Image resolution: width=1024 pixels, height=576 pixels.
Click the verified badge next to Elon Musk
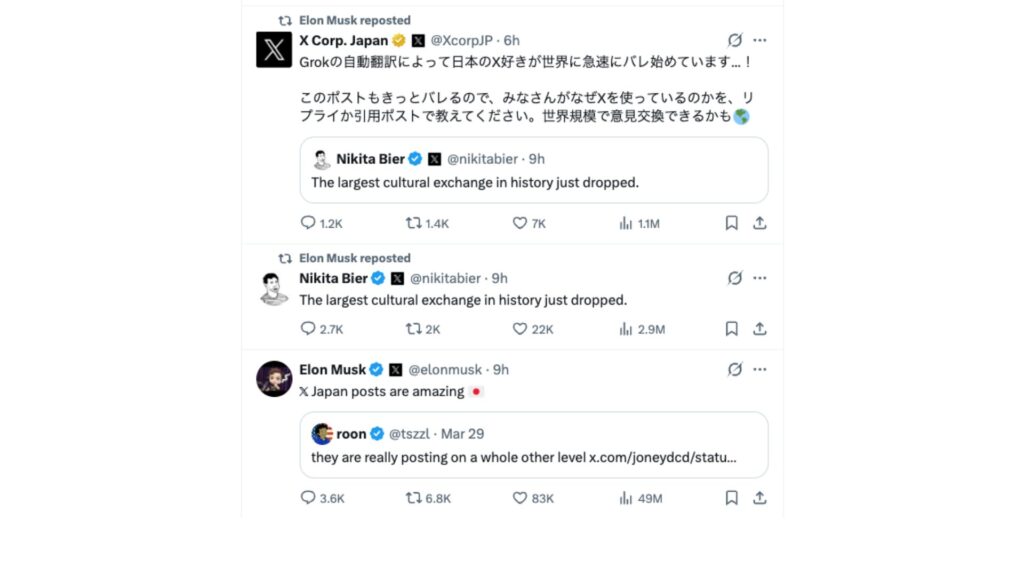[377, 369]
